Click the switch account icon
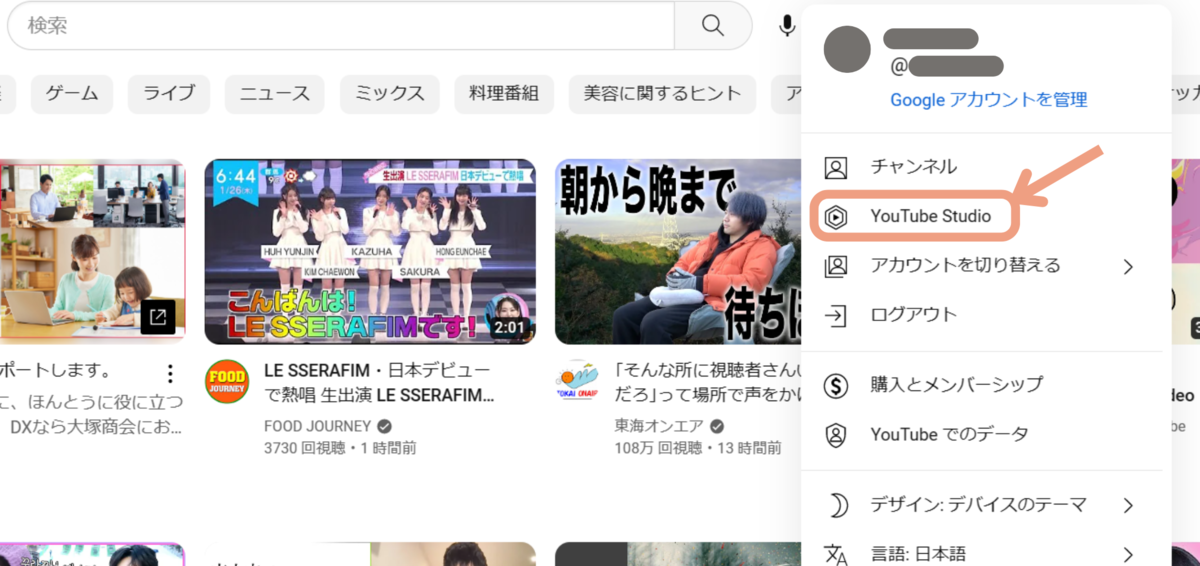Viewport: 1200px width, 566px height. [x=835, y=266]
